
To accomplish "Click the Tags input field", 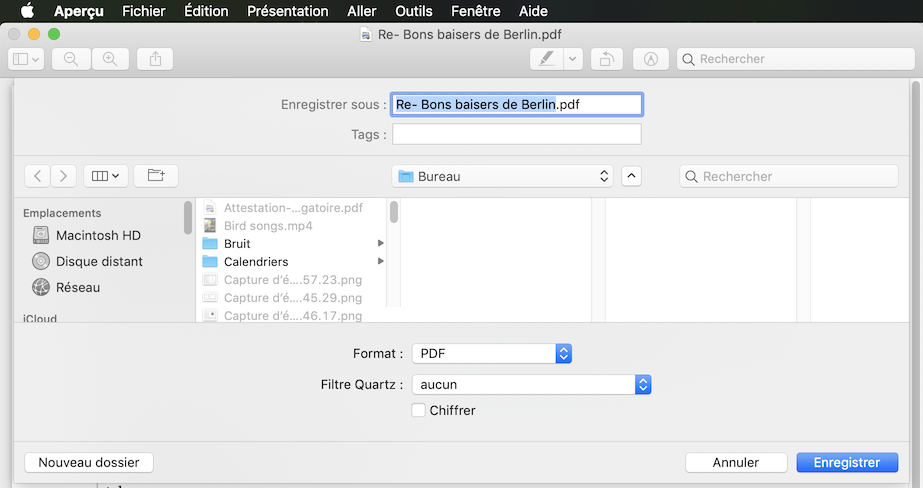I will coord(516,134).
